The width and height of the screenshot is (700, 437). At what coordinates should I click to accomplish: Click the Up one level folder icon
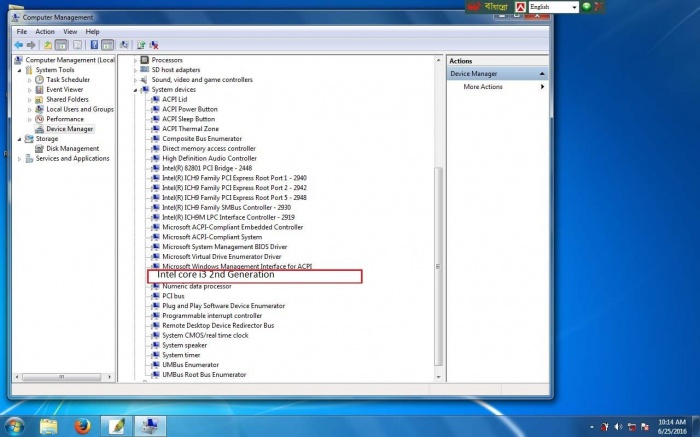coord(48,45)
